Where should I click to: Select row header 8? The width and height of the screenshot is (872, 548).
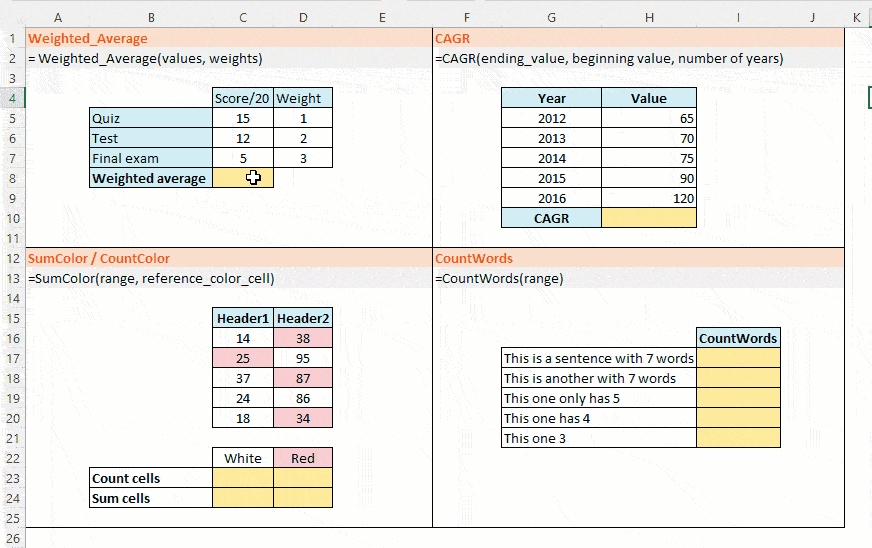point(13,178)
